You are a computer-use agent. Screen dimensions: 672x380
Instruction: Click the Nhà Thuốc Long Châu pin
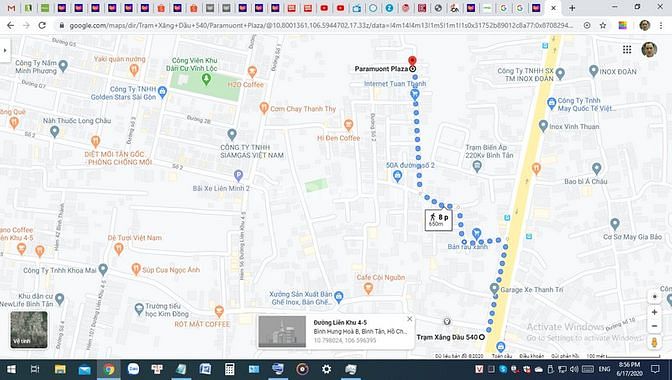[54, 132]
